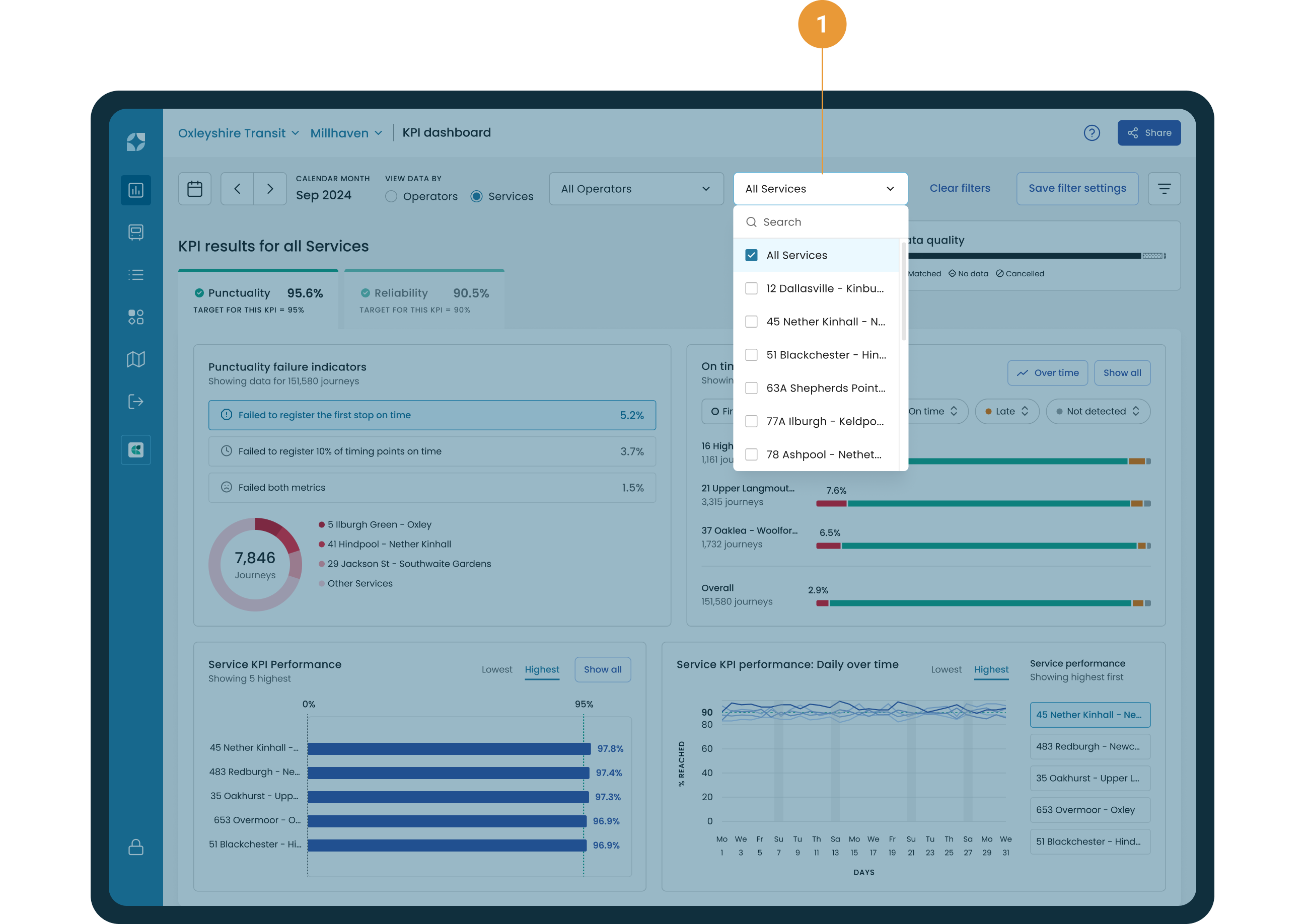Click the help question mark icon

[x=1092, y=133]
